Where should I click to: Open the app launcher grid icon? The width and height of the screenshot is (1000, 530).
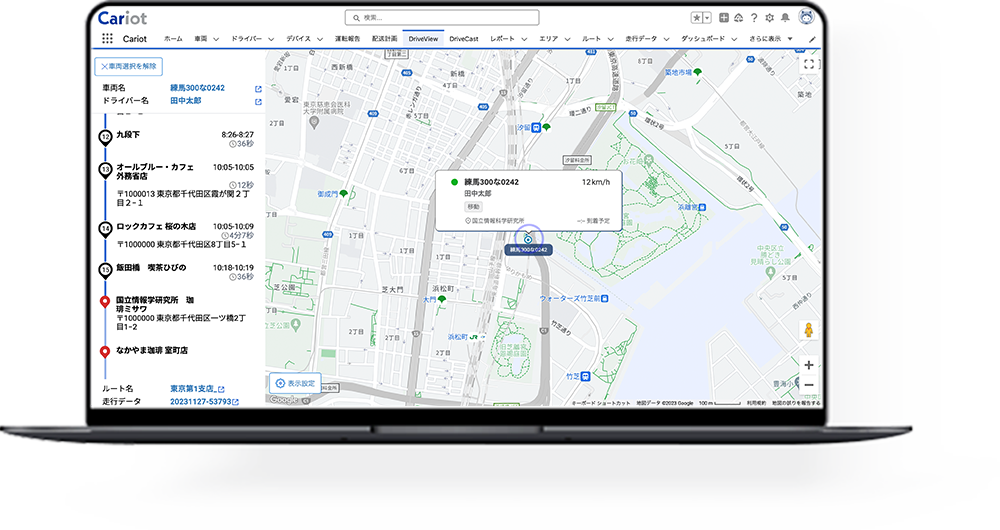[x=107, y=39]
